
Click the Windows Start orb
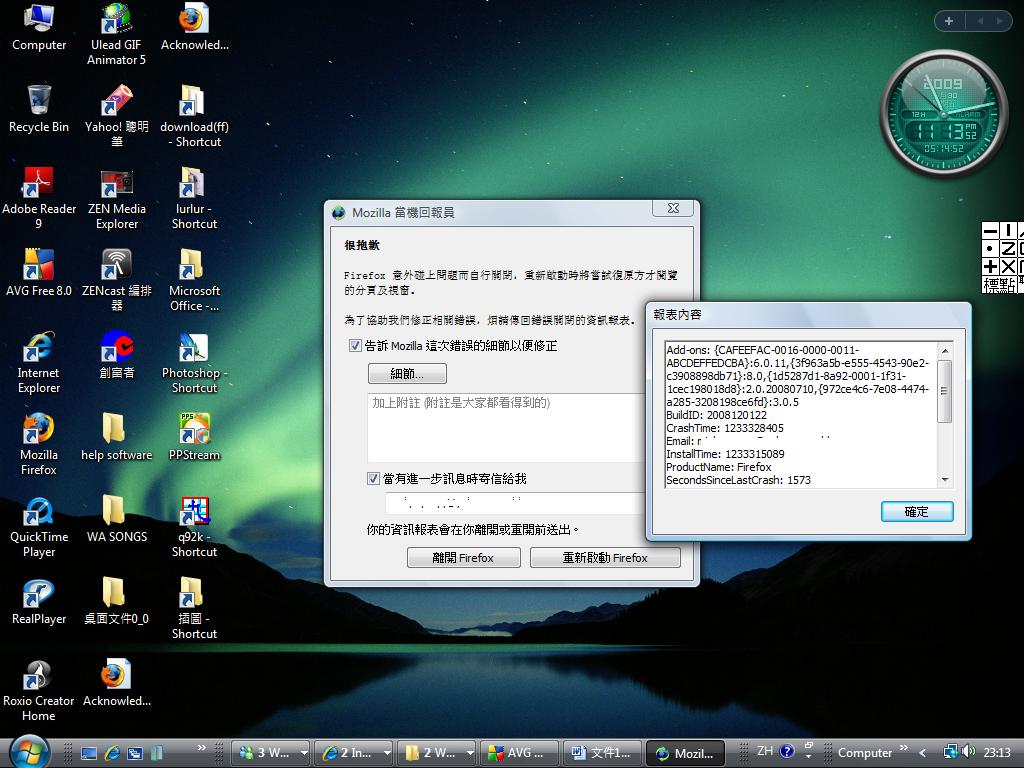[29, 752]
